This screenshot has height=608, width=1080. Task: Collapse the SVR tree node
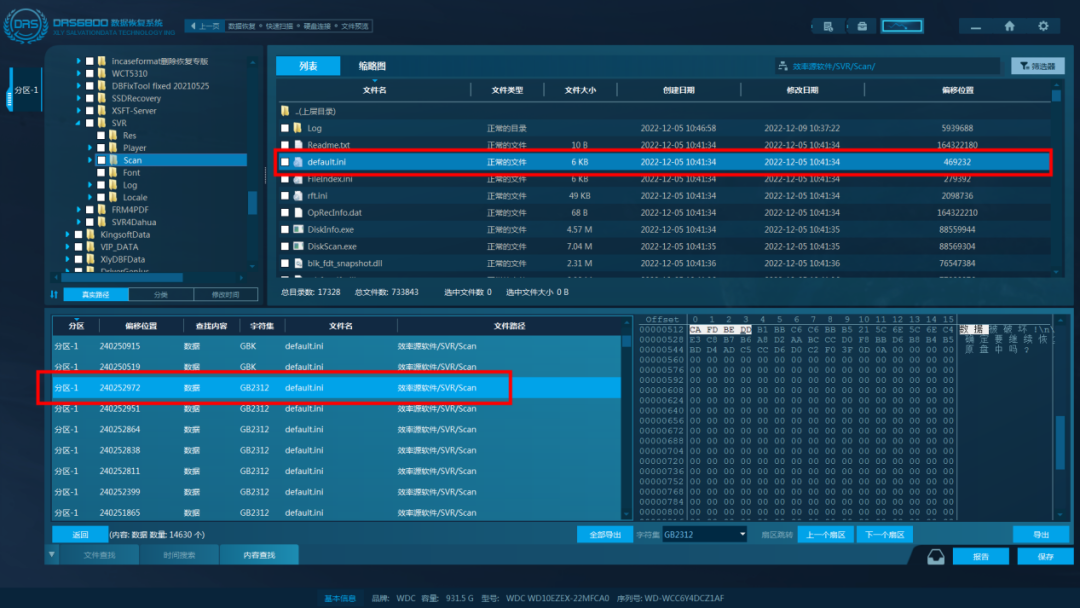click(x=78, y=123)
